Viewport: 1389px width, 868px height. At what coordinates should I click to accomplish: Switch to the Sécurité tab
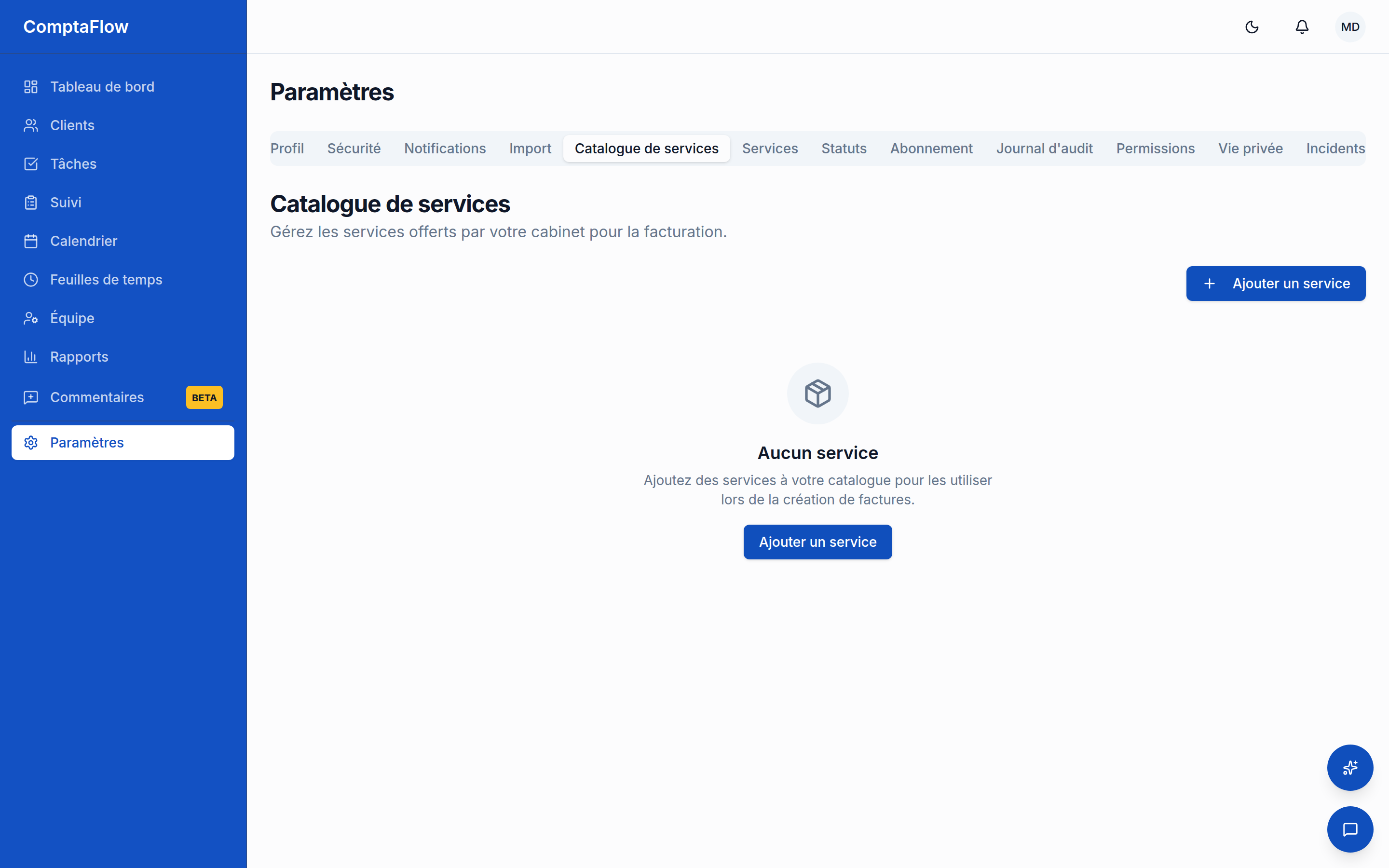click(354, 149)
